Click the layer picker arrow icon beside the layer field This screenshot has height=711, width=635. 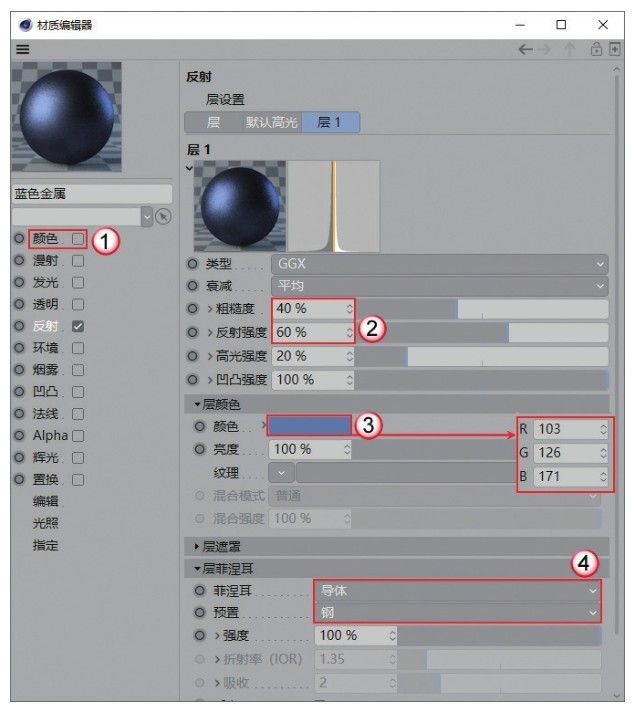click(163, 217)
